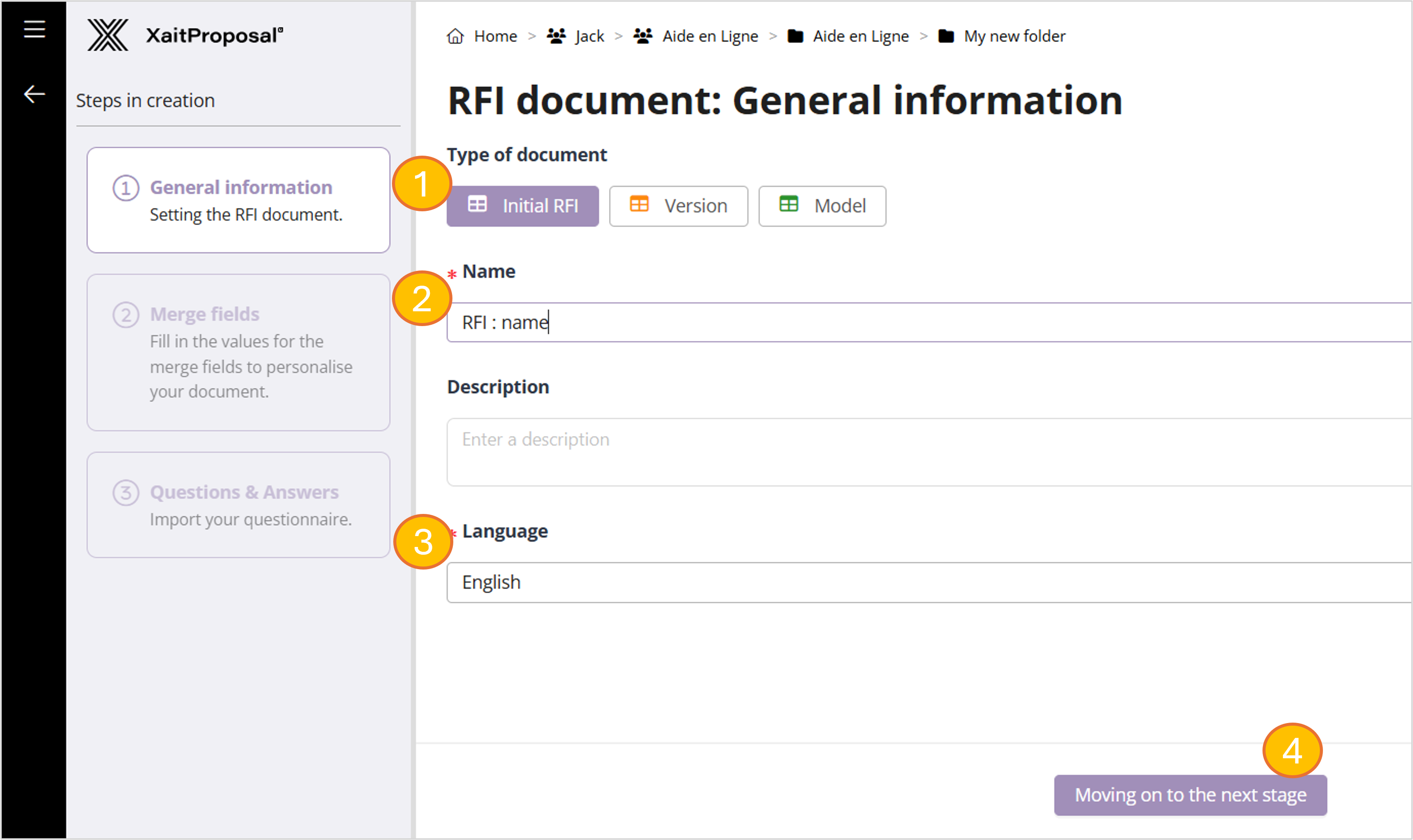Click inside the Name input field
Image resolution: width=1413 pixels, height=840 pixels.
793,321
